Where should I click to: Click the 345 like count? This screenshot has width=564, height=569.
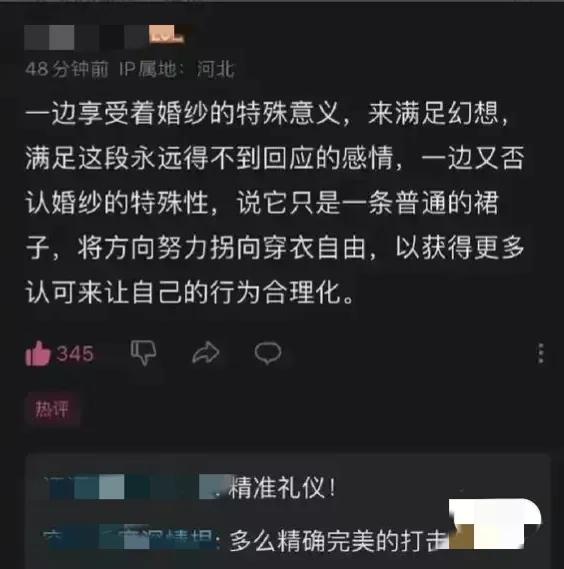(x=75, y=353)
